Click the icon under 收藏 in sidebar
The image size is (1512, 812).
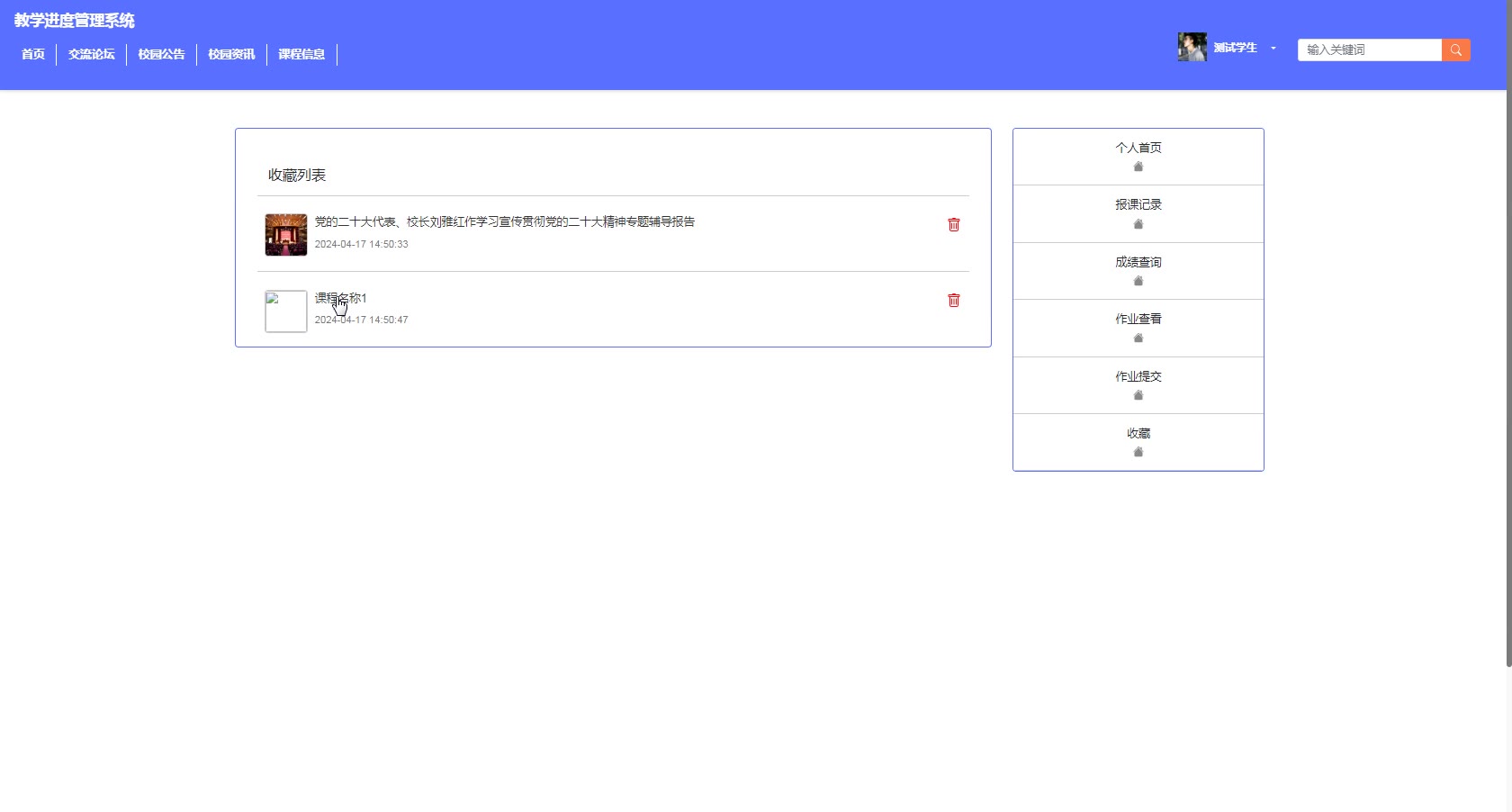point(1138,452)
